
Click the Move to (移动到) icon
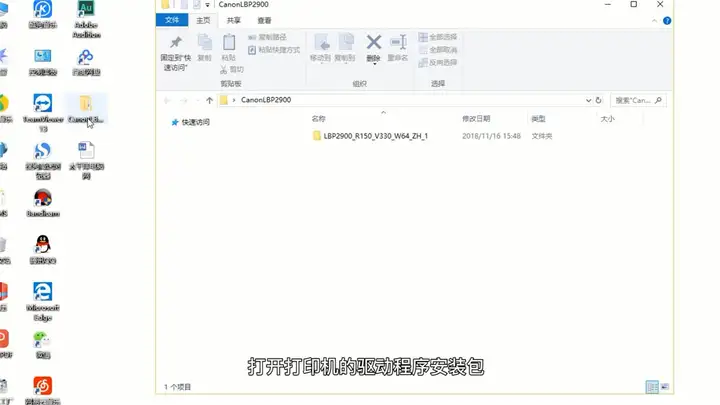pyautogui.click(x=321, y=43)
